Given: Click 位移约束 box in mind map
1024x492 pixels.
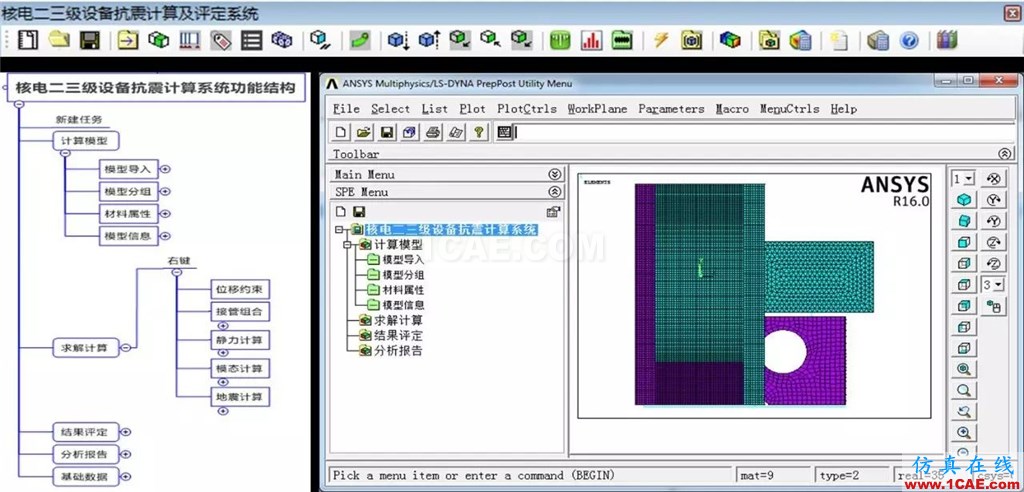Looking at the screenshot, I should (240, 289).
